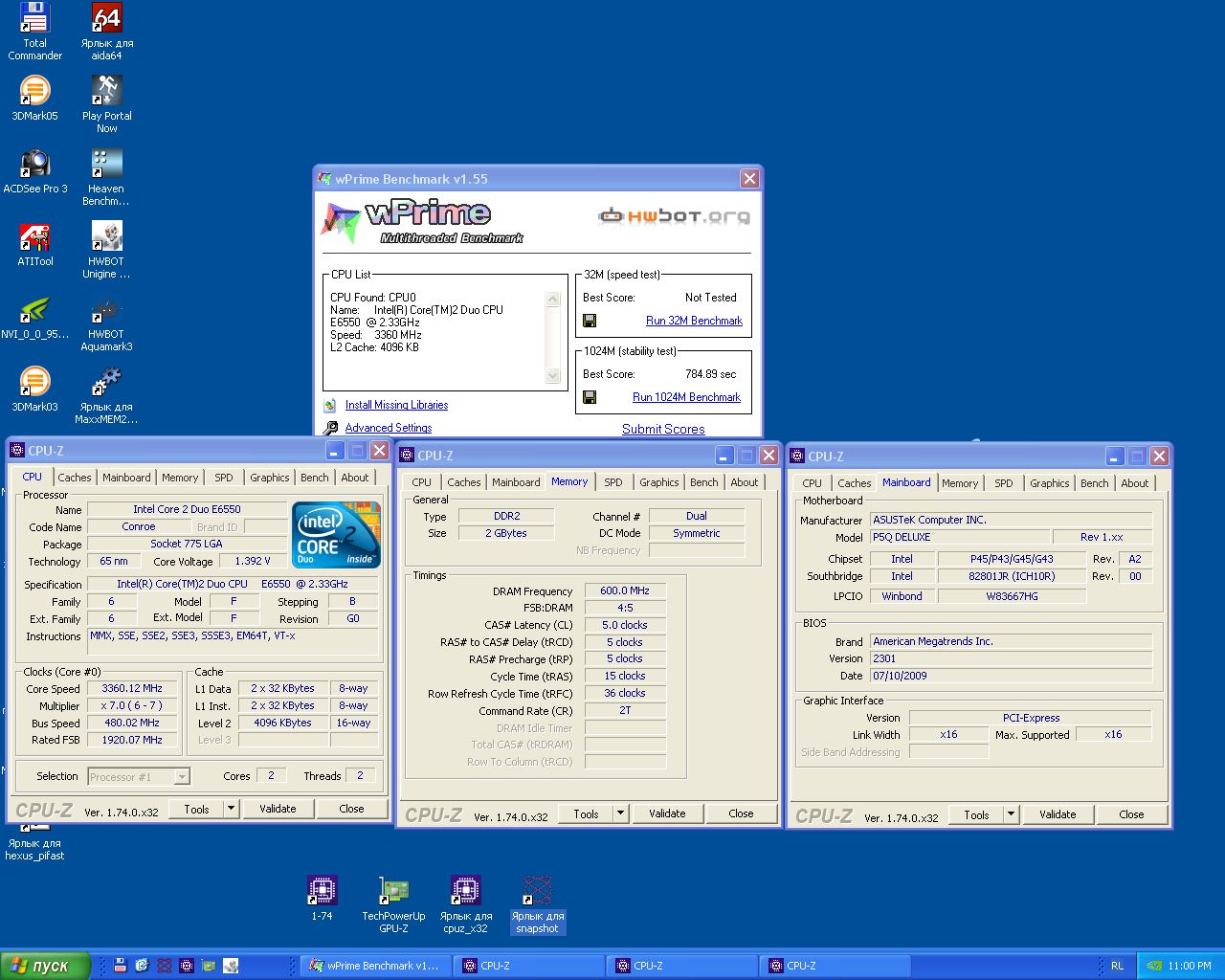Click save icon beside Run 1024M Benchmark

590,397
